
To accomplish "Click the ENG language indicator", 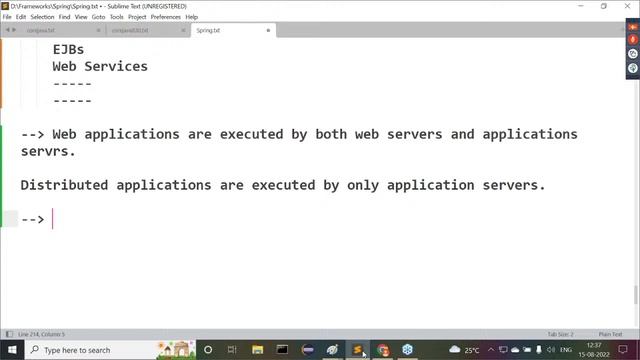I will tap(566, 350).
